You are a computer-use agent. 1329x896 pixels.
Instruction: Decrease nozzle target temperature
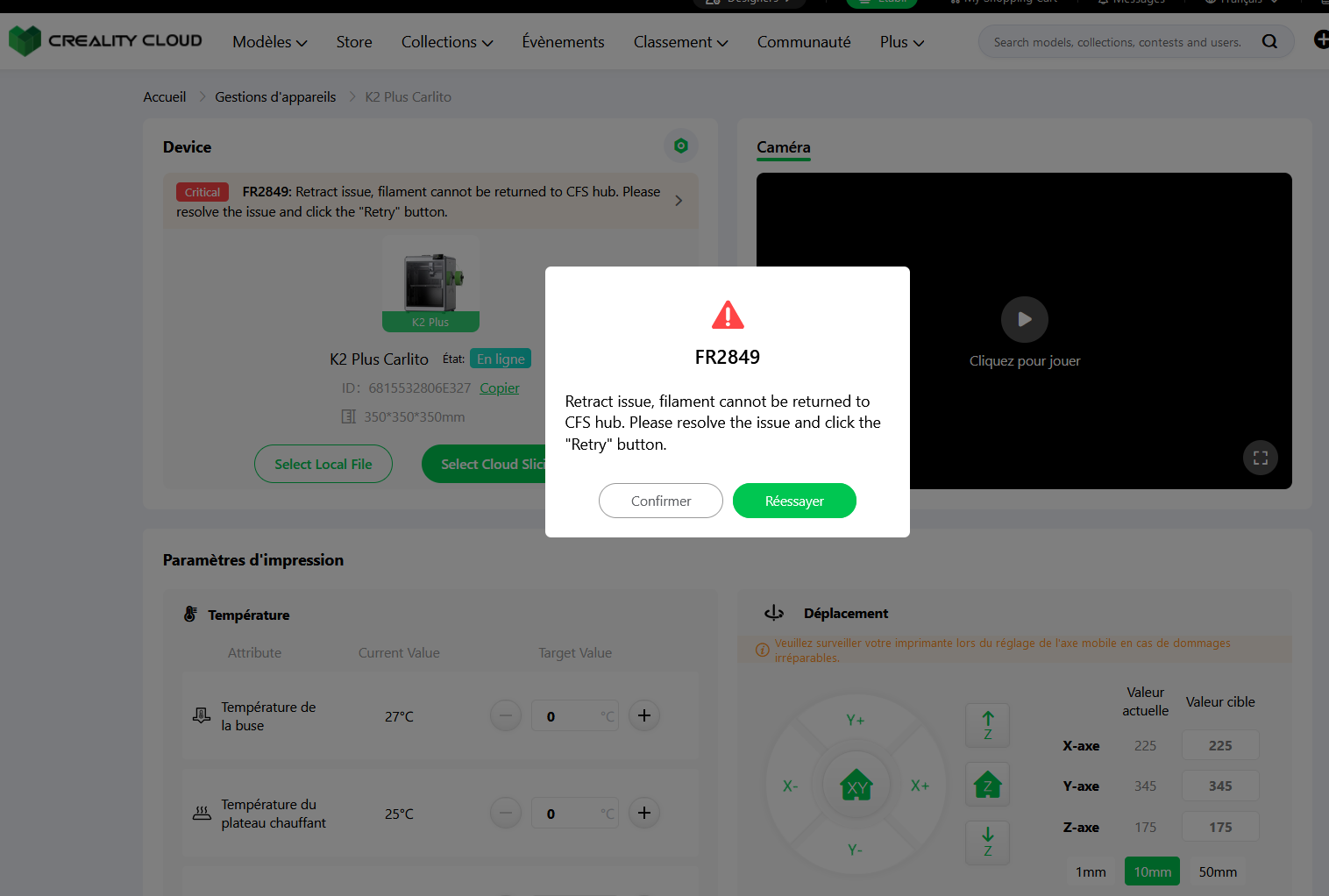click(x=506, y=715)
